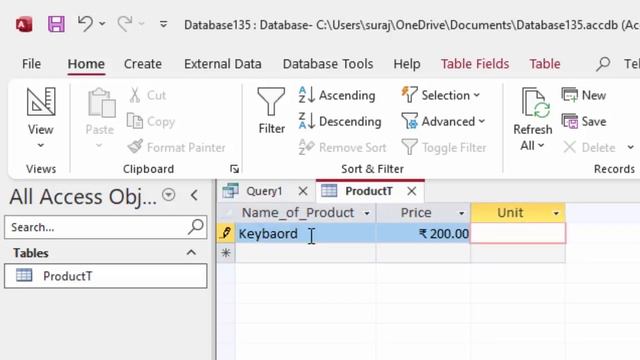Switch to the Table ribbon tab
Image resolution: width=640 pixels, height=360 pixels.
[x=545, y=64]
